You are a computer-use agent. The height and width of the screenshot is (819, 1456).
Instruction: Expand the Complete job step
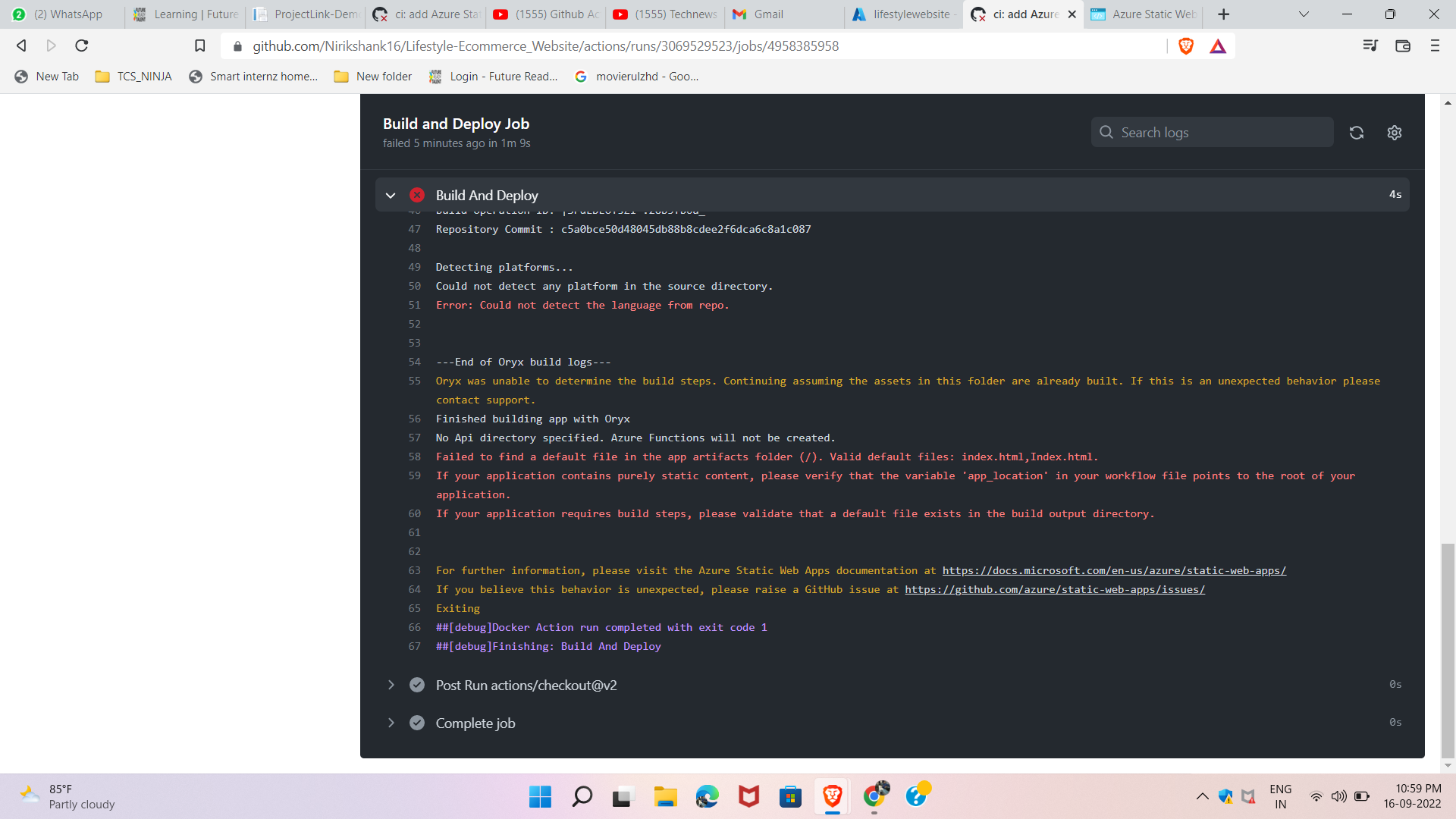click(391, 722)
